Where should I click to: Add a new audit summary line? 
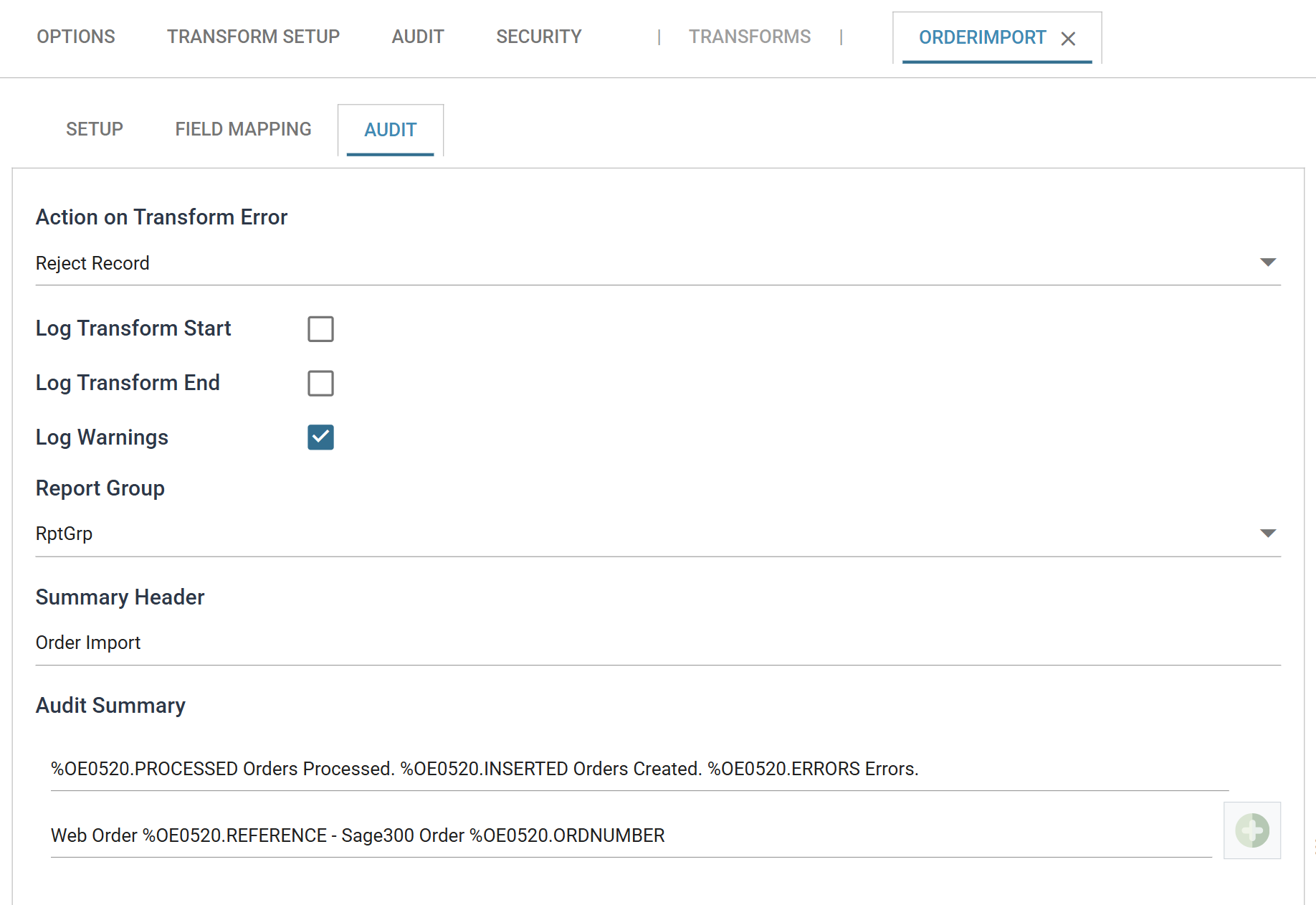pos(1251,830)
